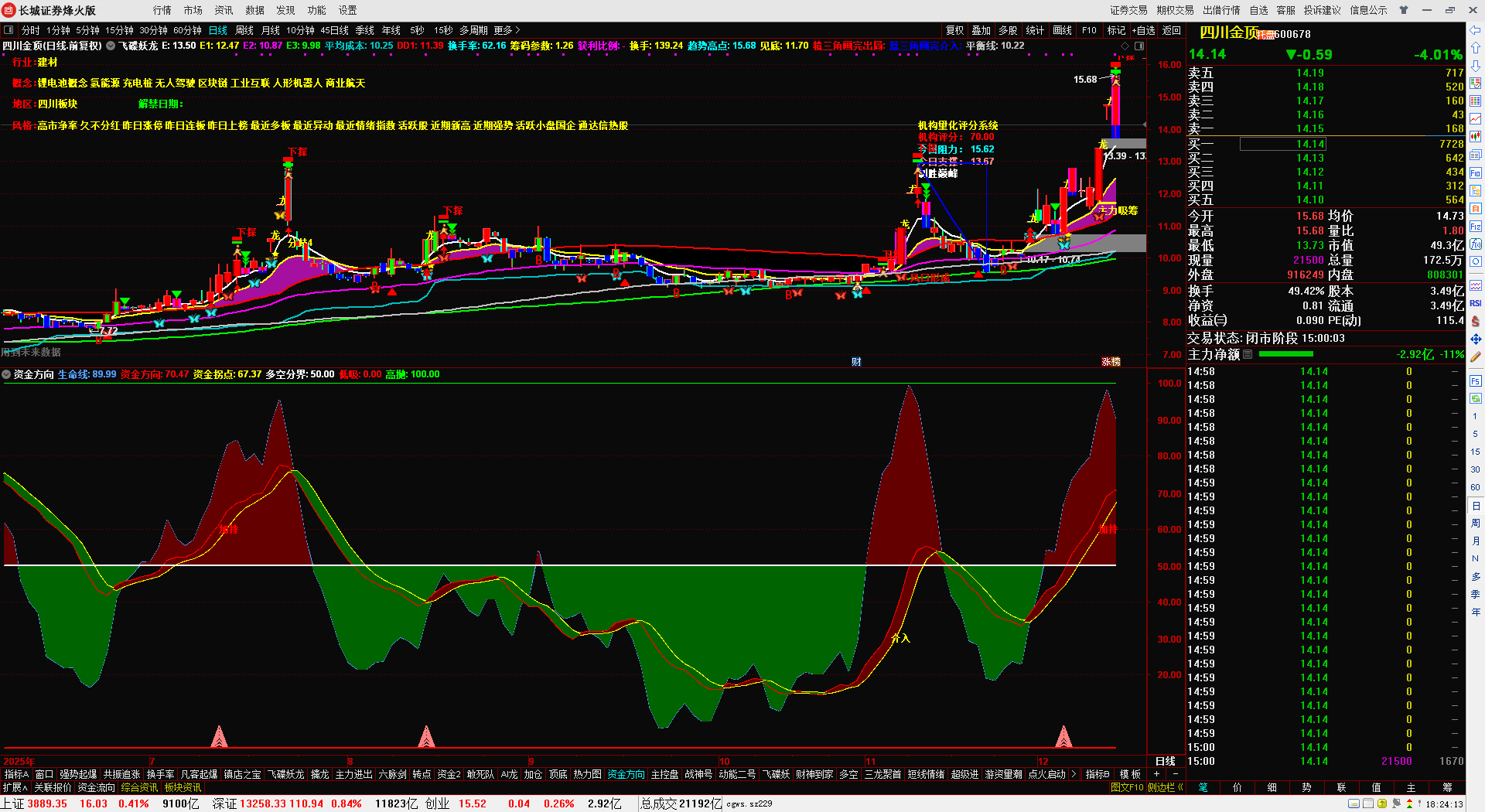Click the RSI indicator icon in sidebar
This screenshot has width=1485, height=812.
point(1476,303)
